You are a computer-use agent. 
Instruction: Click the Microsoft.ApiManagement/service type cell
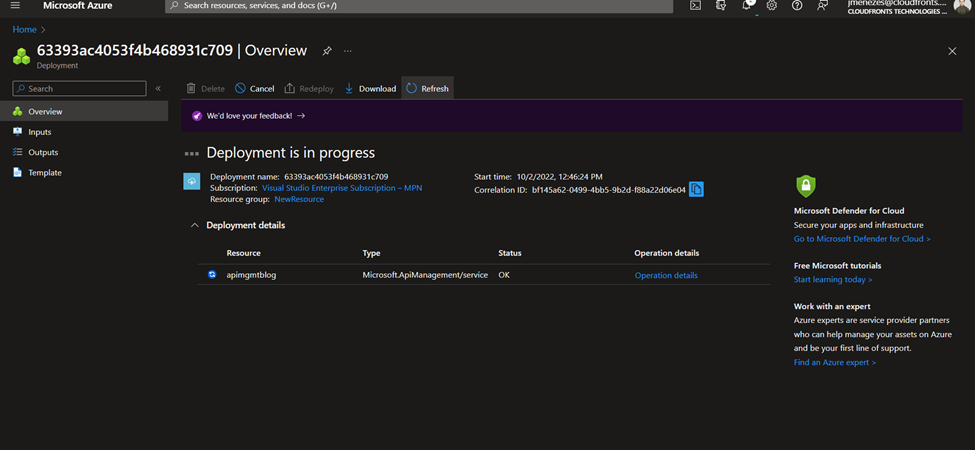pyautogui.click(x=425, y=275)
